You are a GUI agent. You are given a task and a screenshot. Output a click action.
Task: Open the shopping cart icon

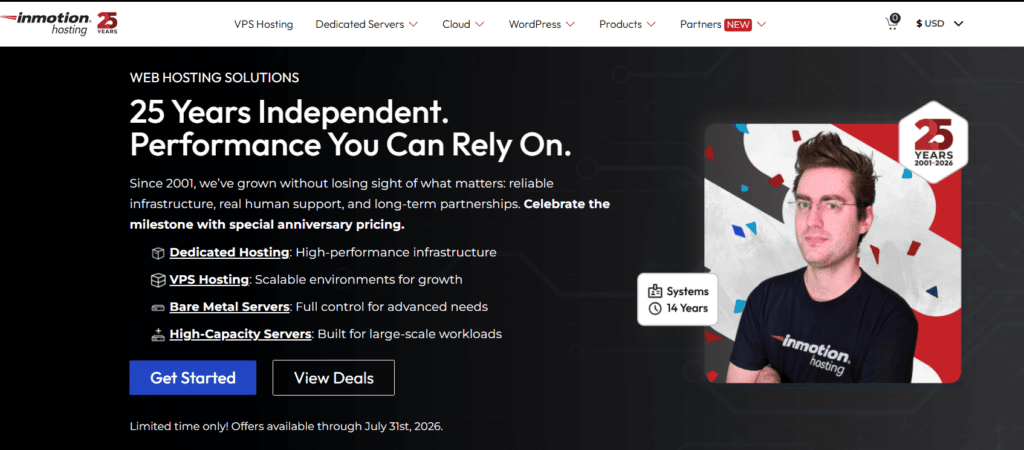click(892, 22)
